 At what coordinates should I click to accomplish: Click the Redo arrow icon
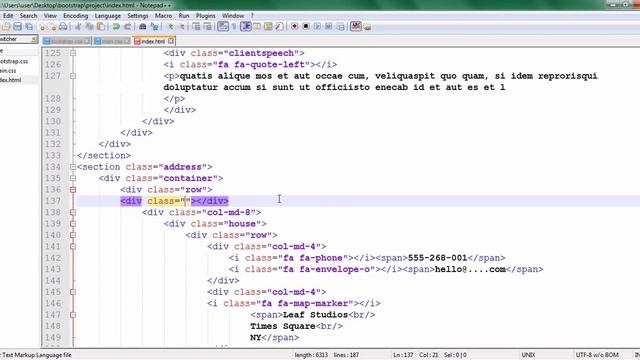pos(127,27)
